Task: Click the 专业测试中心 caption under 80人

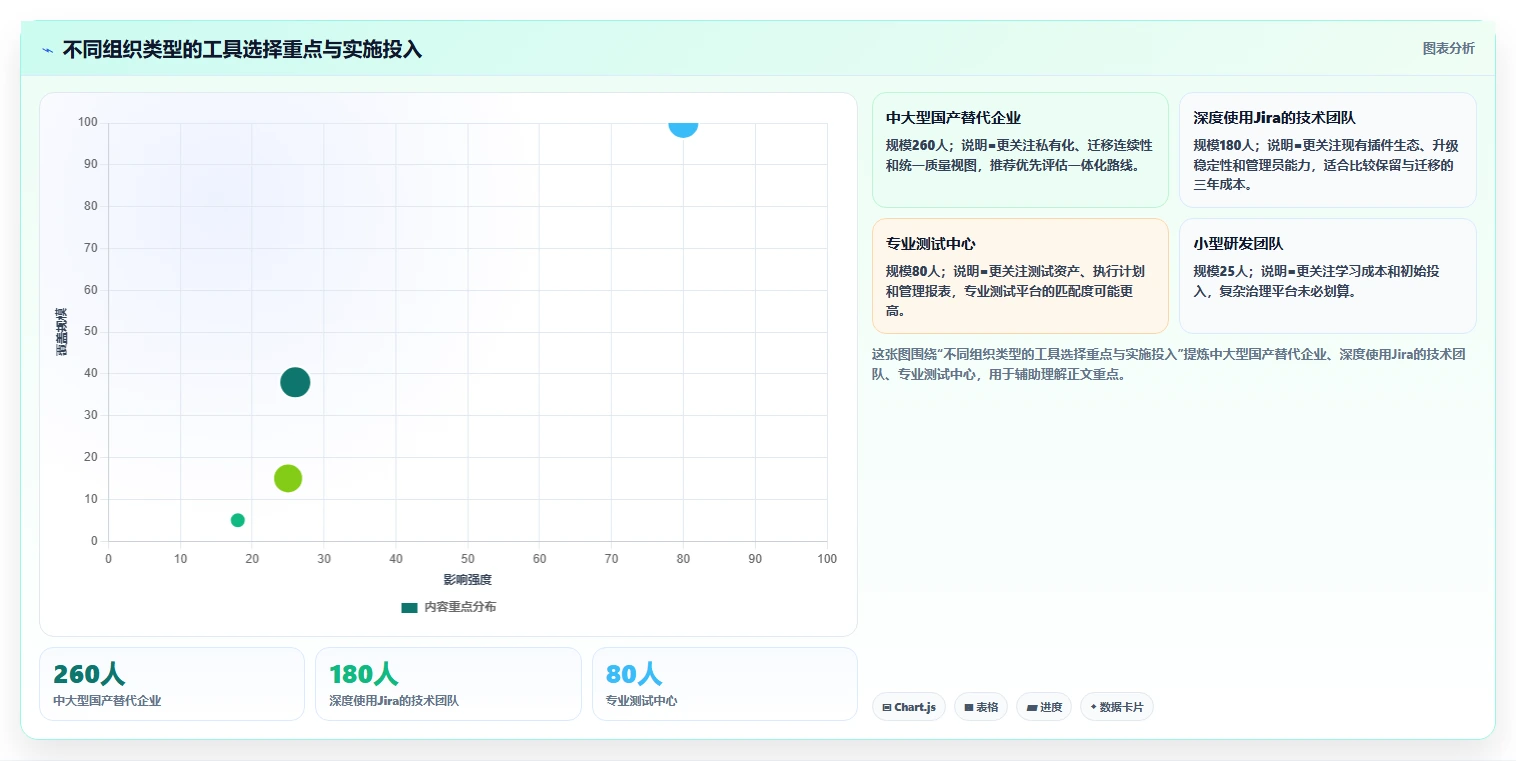Action: pos(642,701)
